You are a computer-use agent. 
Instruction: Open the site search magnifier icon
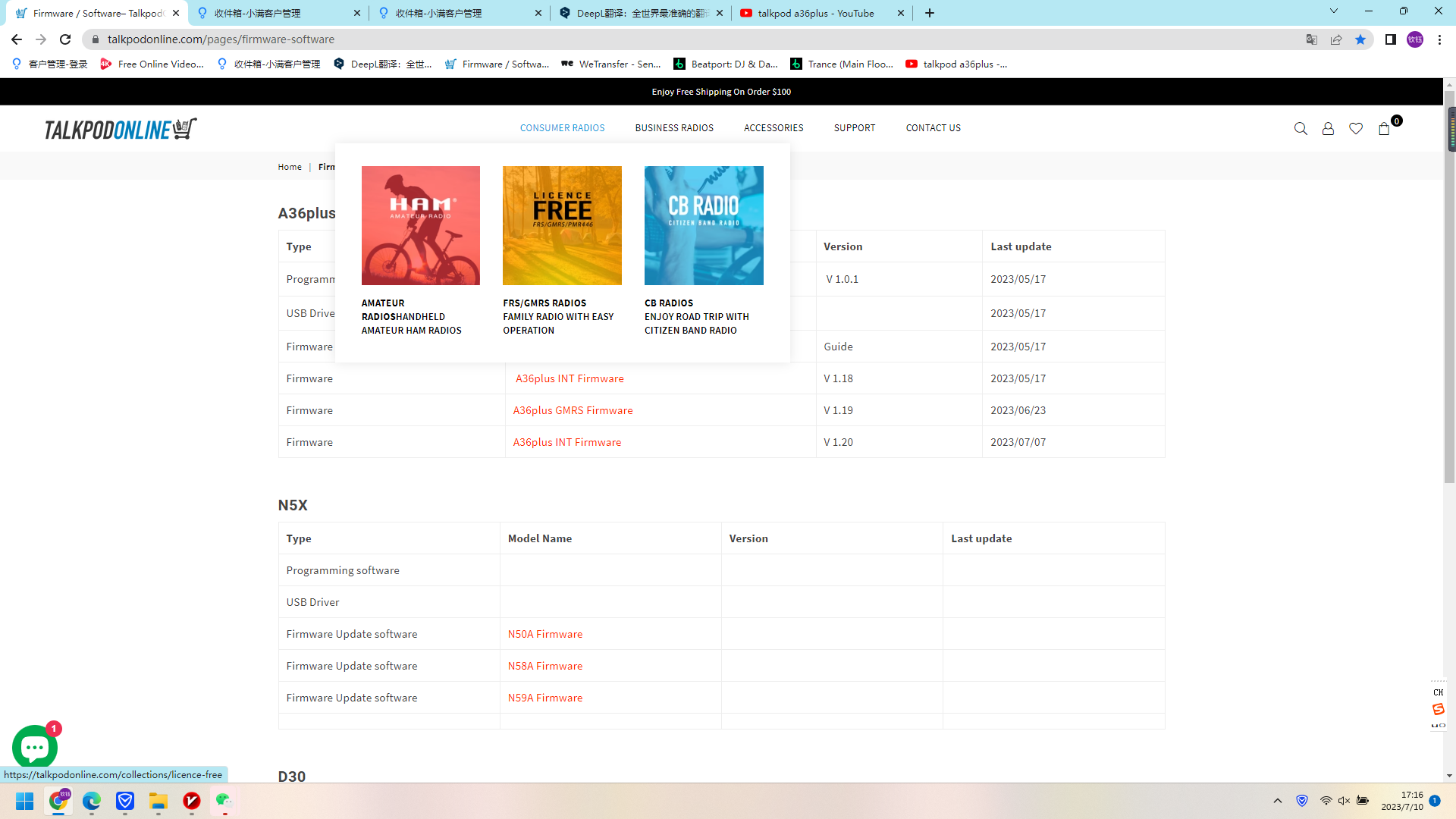(x=1301, y=129)
